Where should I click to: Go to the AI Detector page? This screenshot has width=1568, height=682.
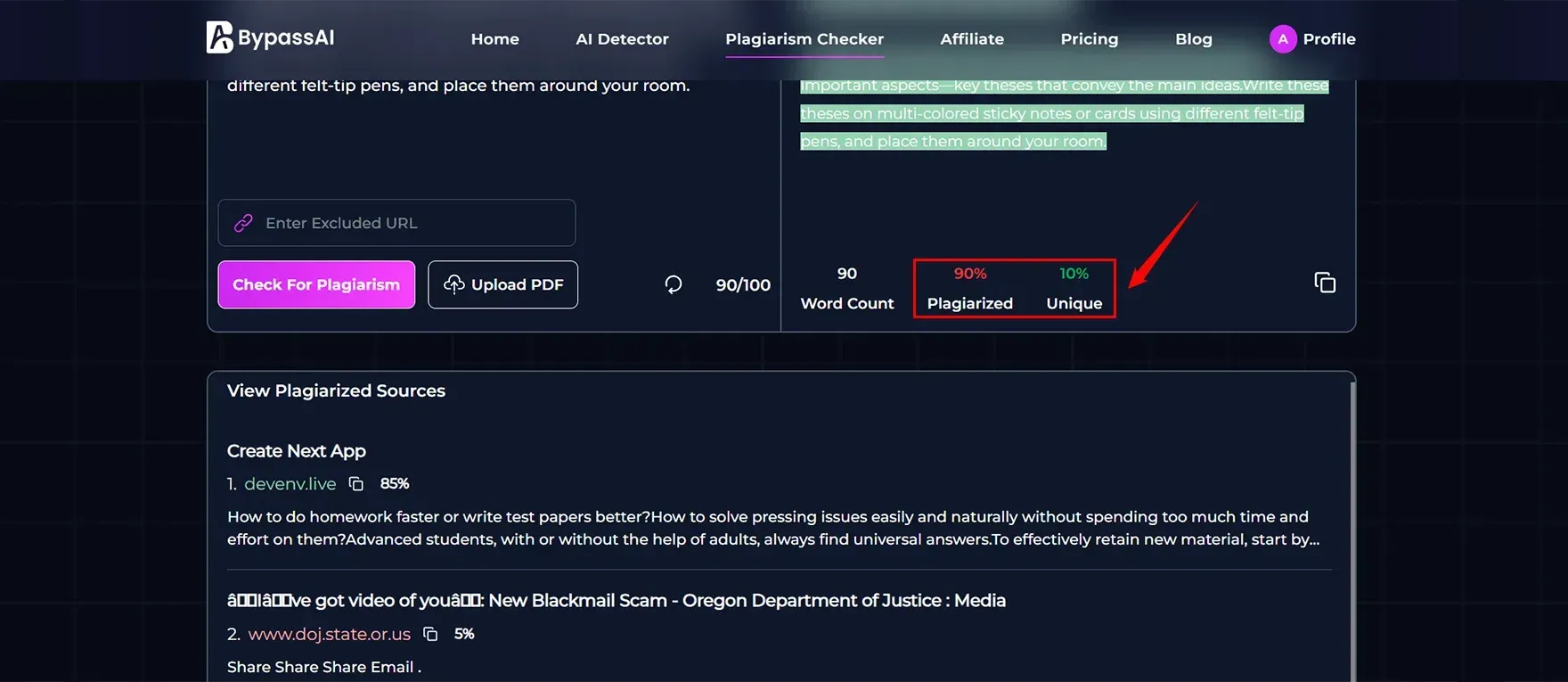622,39
